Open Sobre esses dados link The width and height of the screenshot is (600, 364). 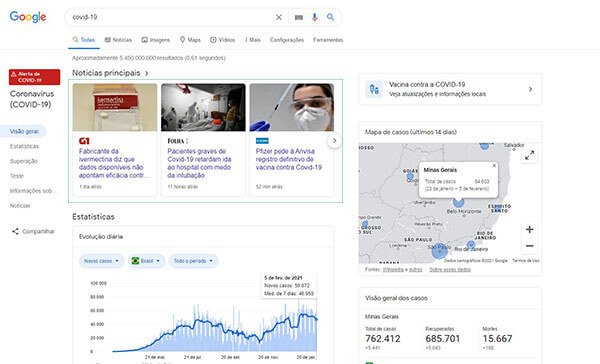(450, 269)
